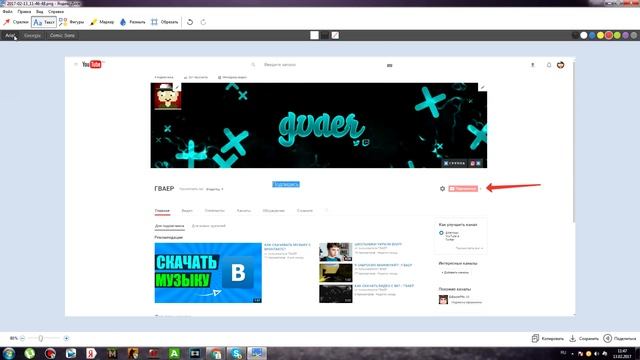Select white text background style
640x360 pixels.
point(314,36)
